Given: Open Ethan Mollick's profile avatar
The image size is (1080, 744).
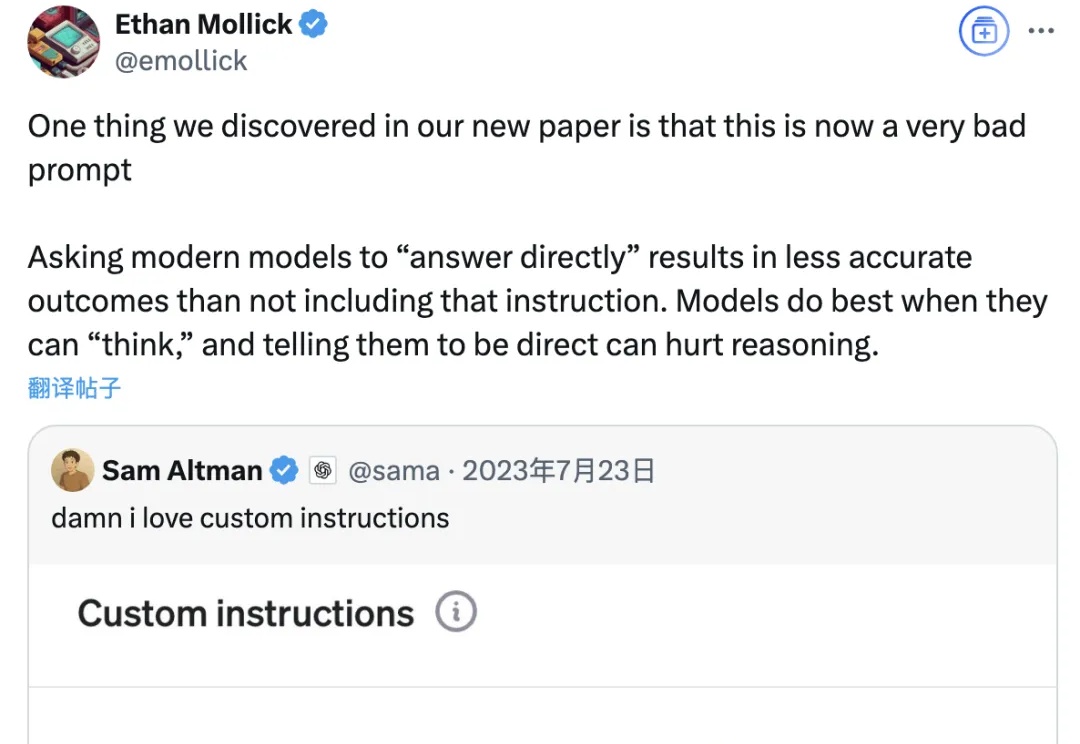Looking at the screenshot, I should [63, 42].
